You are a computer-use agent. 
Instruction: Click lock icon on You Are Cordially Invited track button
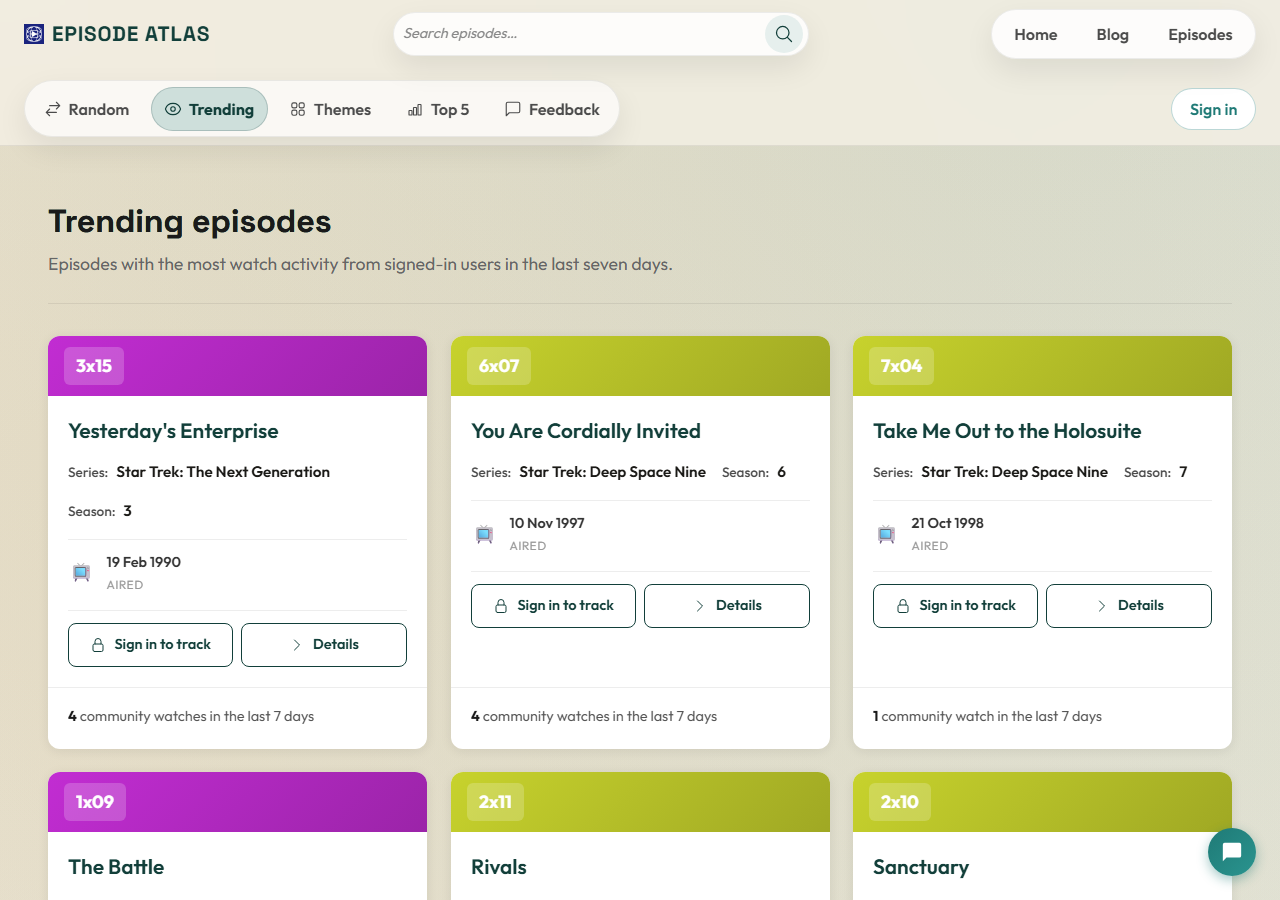pyautogui.click(x=501, y=606)
